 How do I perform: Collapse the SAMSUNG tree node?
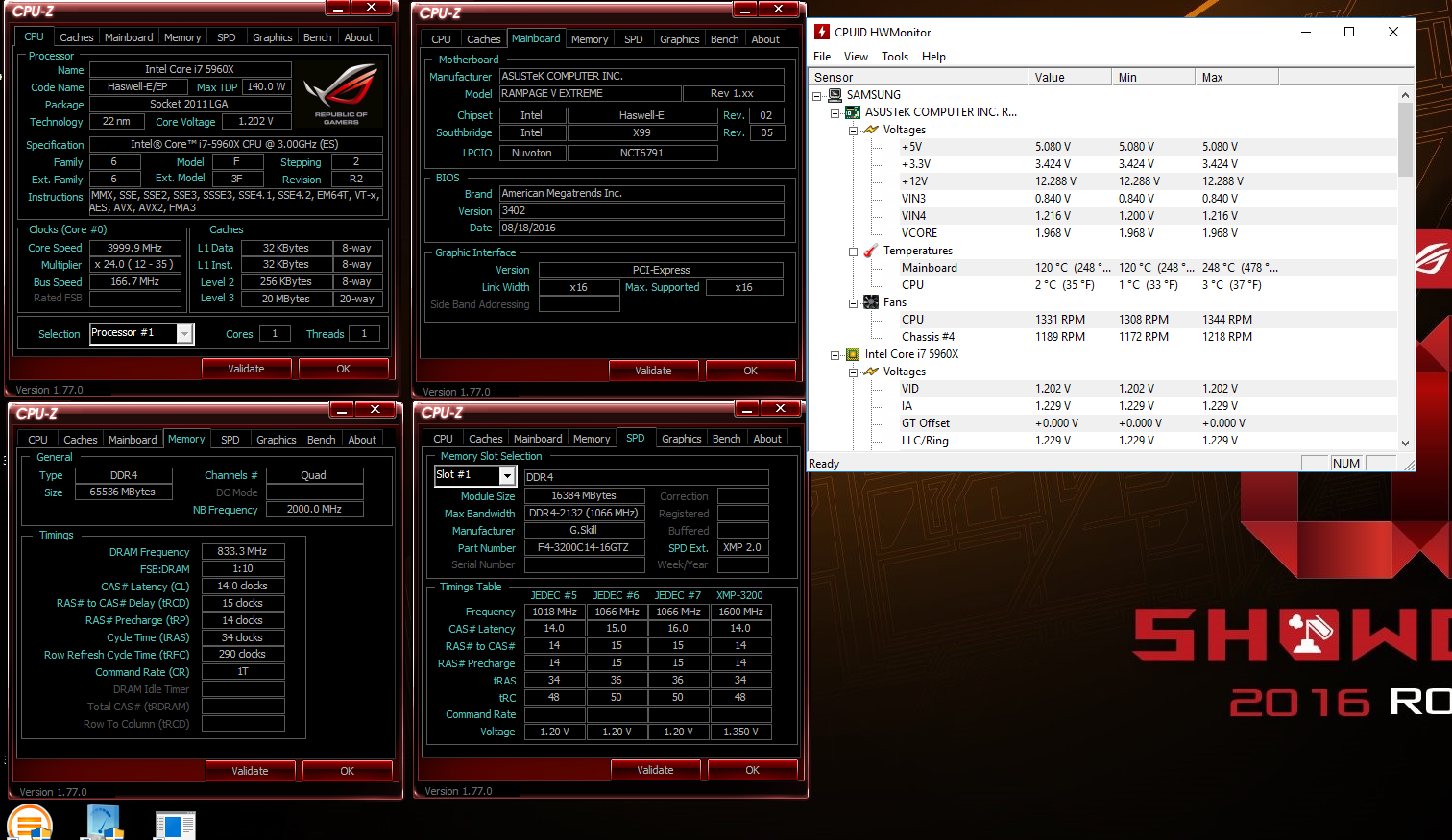817,95
